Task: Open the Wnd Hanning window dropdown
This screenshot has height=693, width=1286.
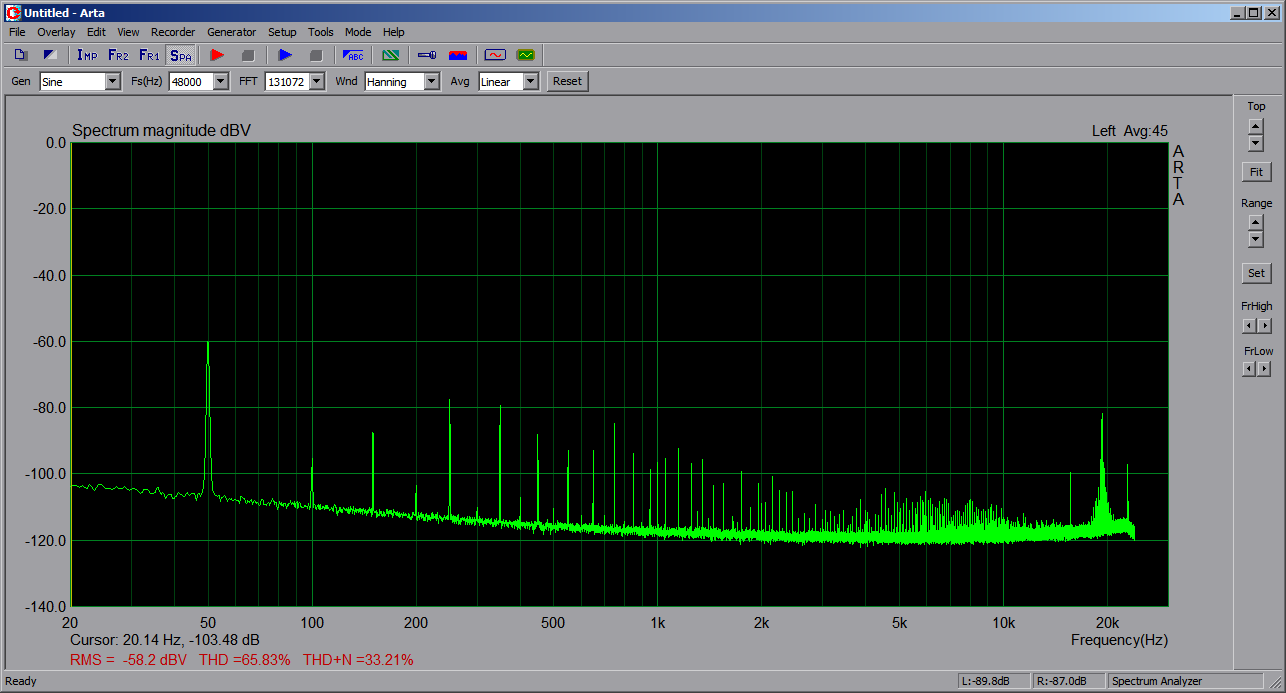Action: pyautogui.click(x=431, y=82)
